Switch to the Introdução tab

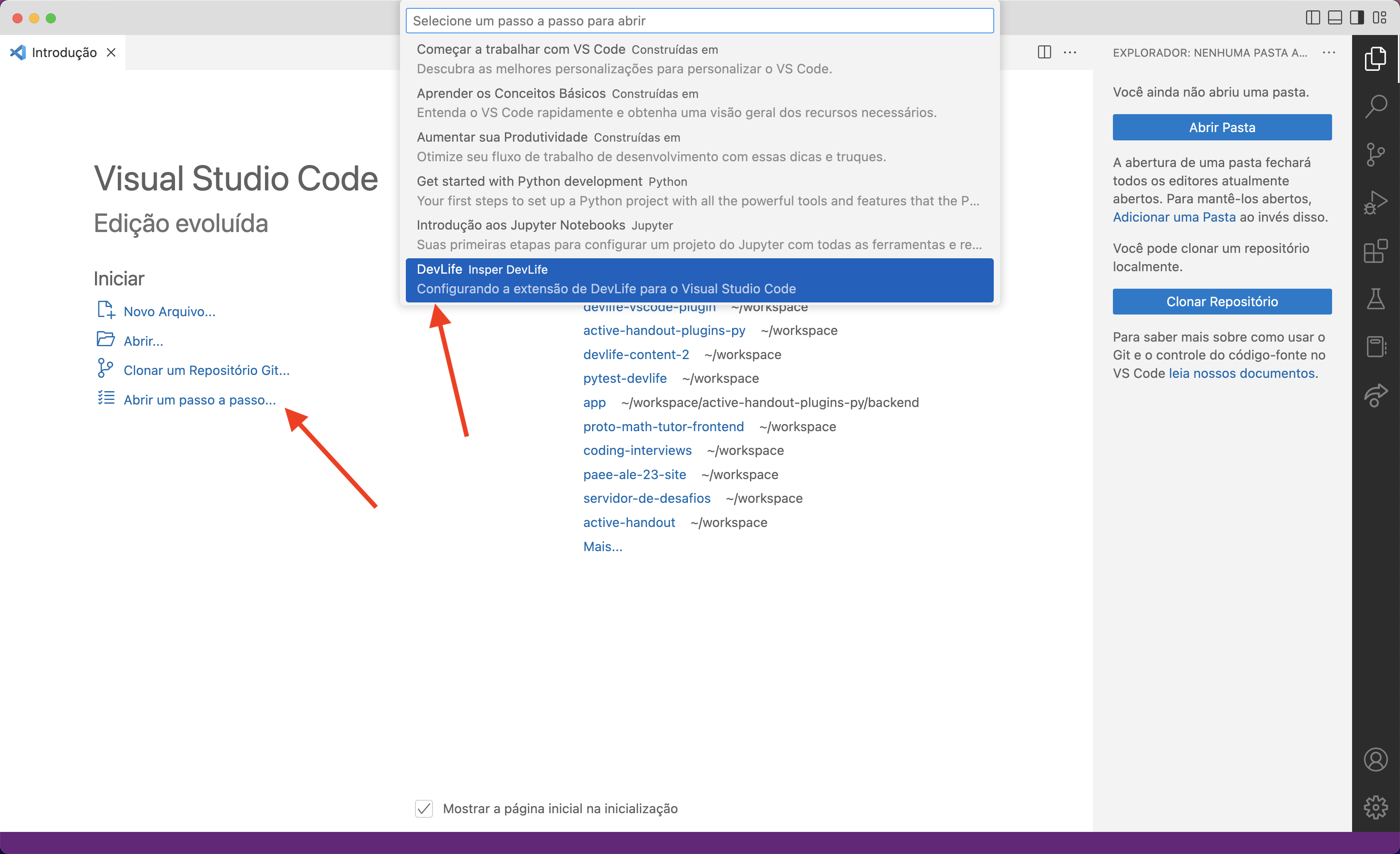pos(64,52)
